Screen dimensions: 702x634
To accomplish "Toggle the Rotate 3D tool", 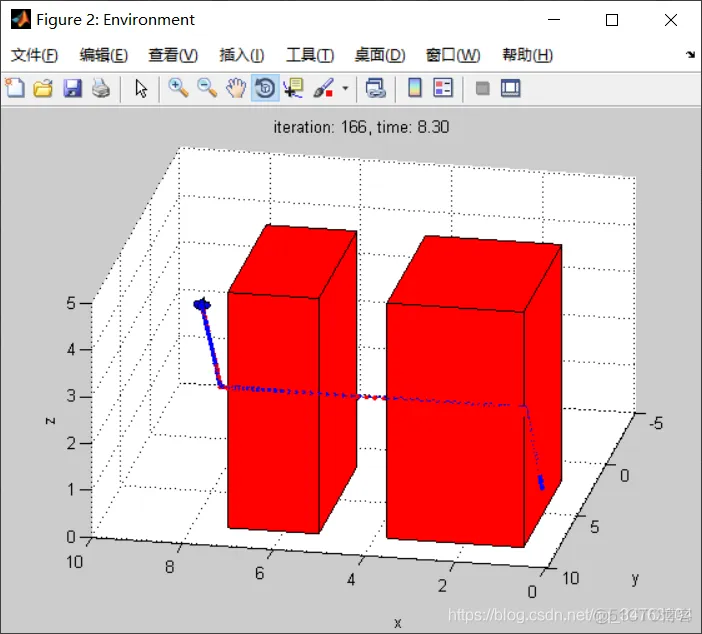I will click(x=265, y=88).
